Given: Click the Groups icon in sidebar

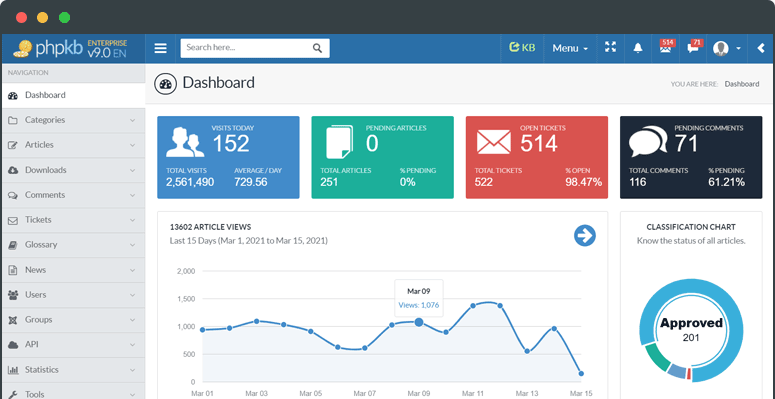Looking at the screenshot, I should coord(13,320).
